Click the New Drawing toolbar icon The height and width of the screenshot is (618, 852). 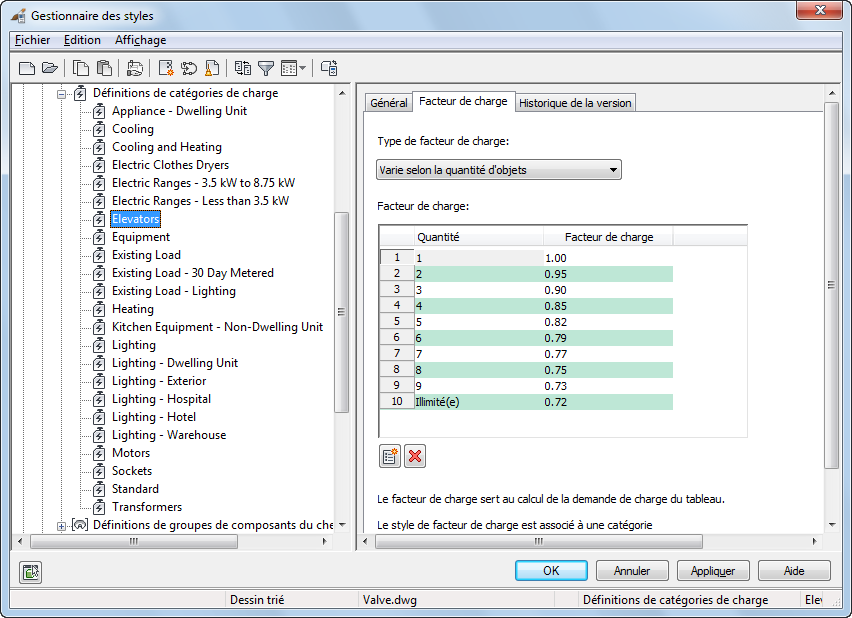pos(27,68)
